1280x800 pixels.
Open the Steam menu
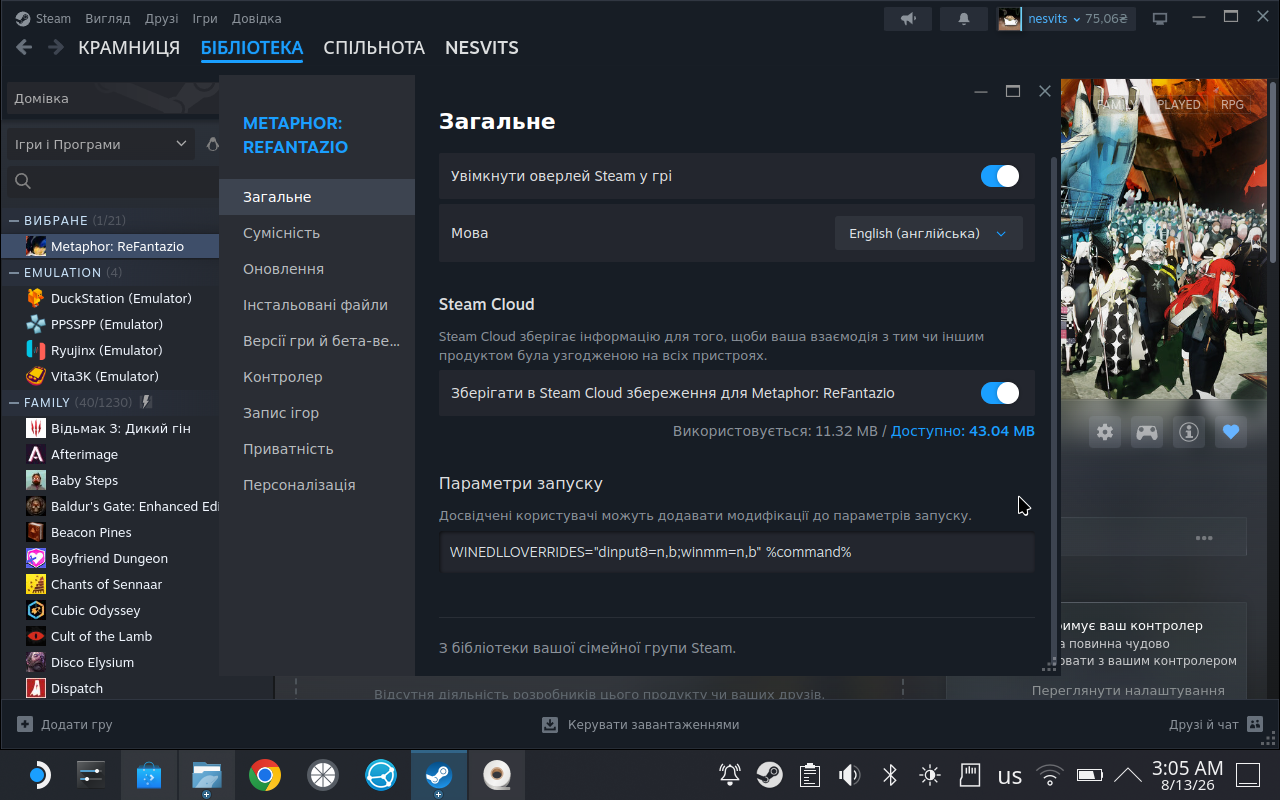(x=43, y=19)
